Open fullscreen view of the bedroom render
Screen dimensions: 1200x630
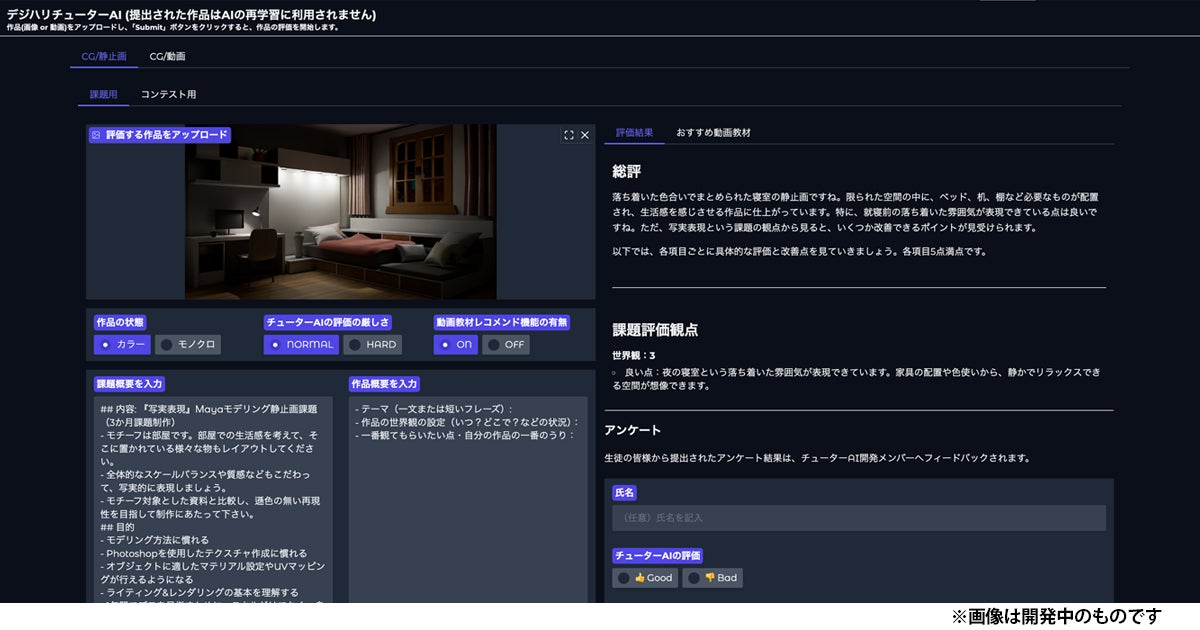[567, 134]
